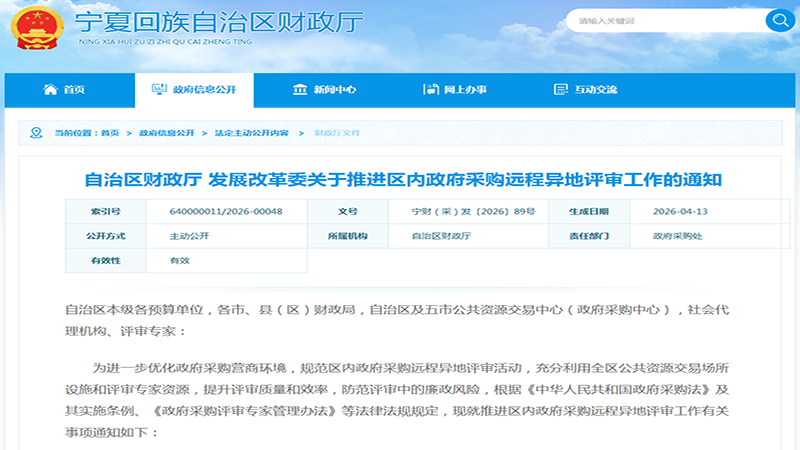The width and height of the screenshot is (800, 450).
Task: Focus the keyword search input field
Action: coord(668,20)
